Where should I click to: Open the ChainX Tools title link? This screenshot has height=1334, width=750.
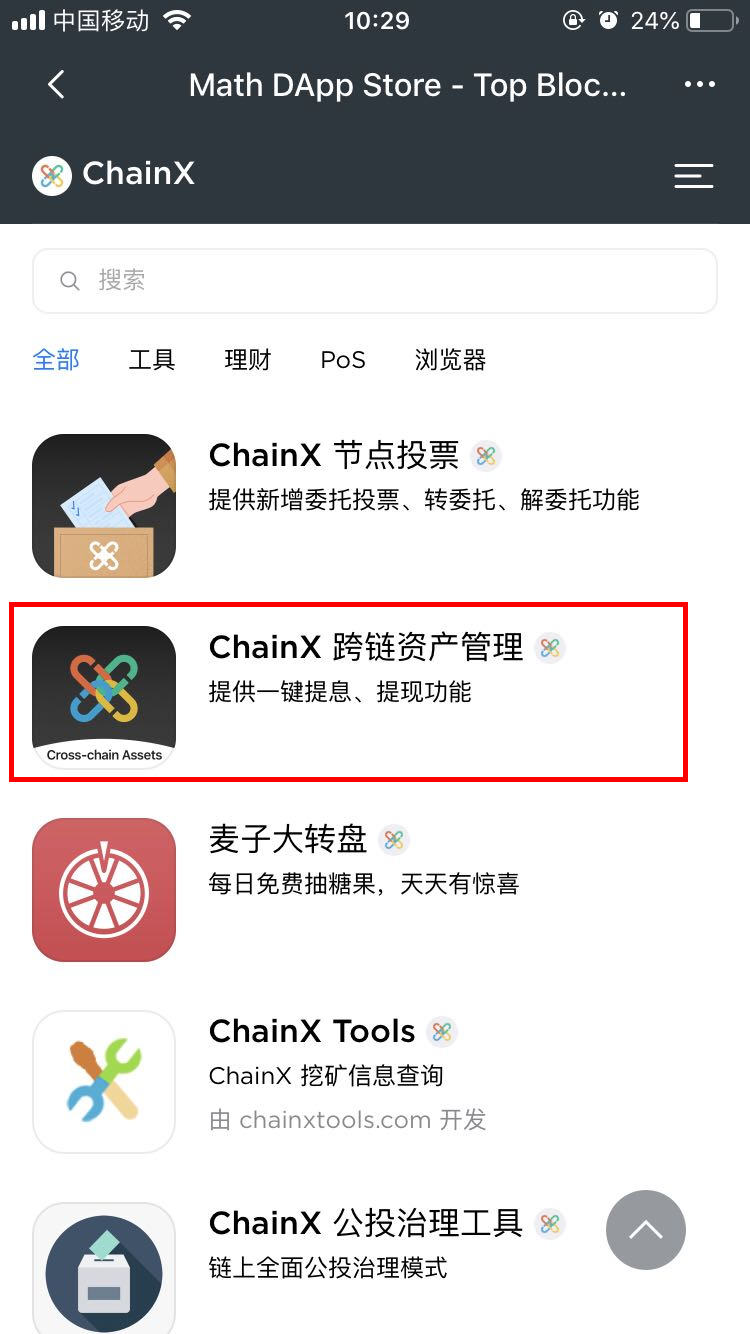click(x=312, y=1031)
